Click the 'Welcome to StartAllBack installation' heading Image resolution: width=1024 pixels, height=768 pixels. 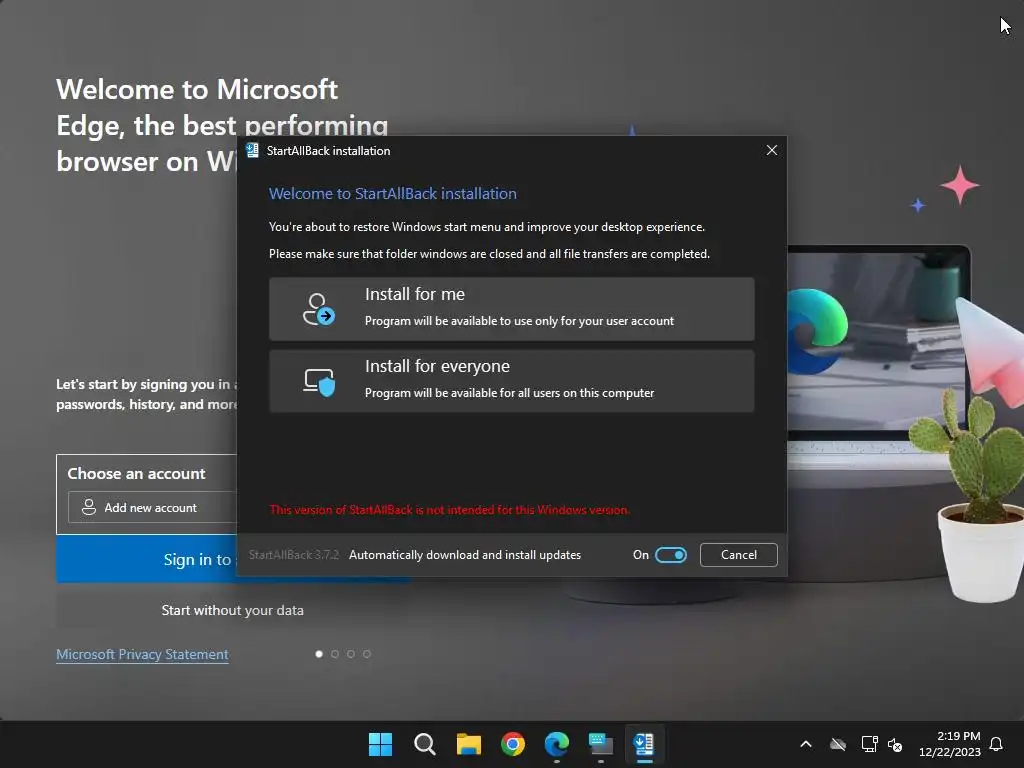tap(392, 193)
